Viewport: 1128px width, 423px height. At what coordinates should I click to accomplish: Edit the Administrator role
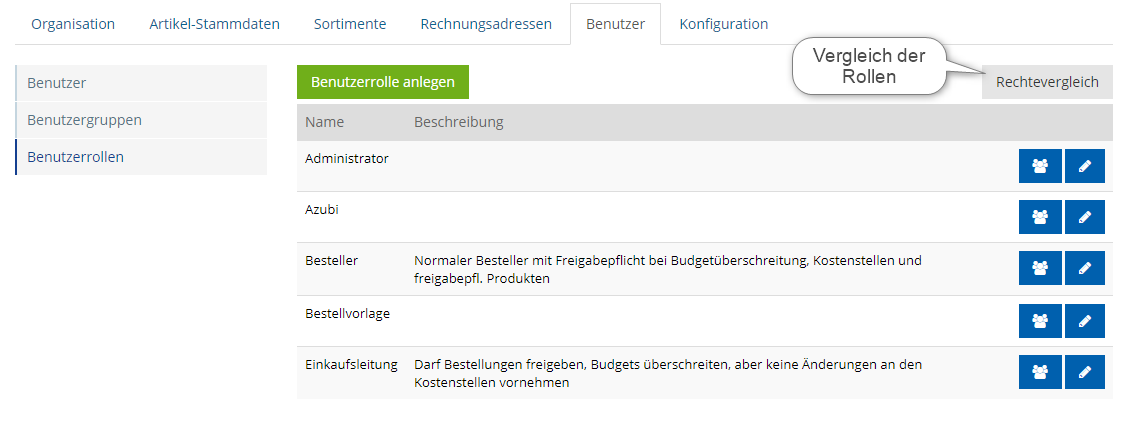click(x=1085, y=166)
